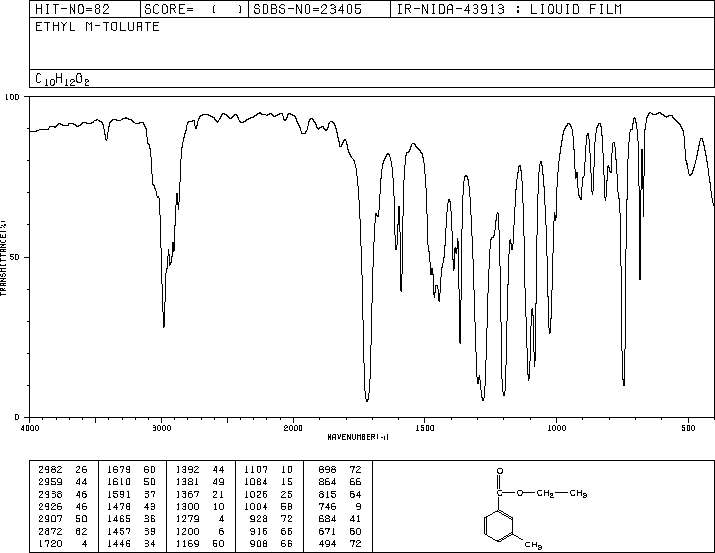Screen dimensions: 715x553
Task: Select the 1591 peak entry in table
Action: pyautogui.click(x=119, y=494)
